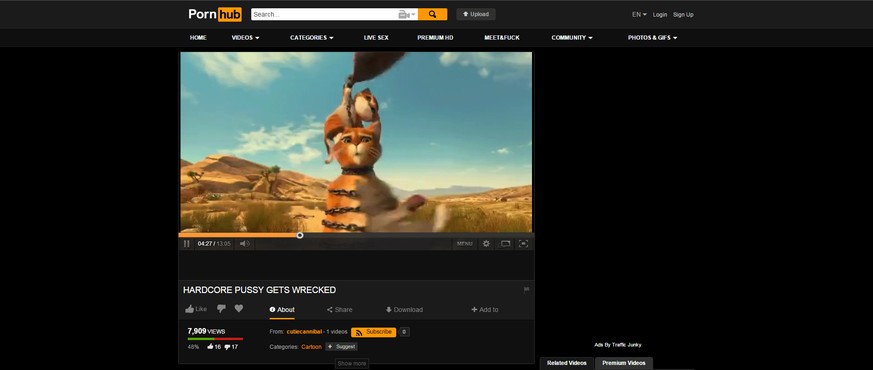Toggle the Like thumbs-up button
The width and height of the screenshot is (873, 370).
tap(195, 309)
